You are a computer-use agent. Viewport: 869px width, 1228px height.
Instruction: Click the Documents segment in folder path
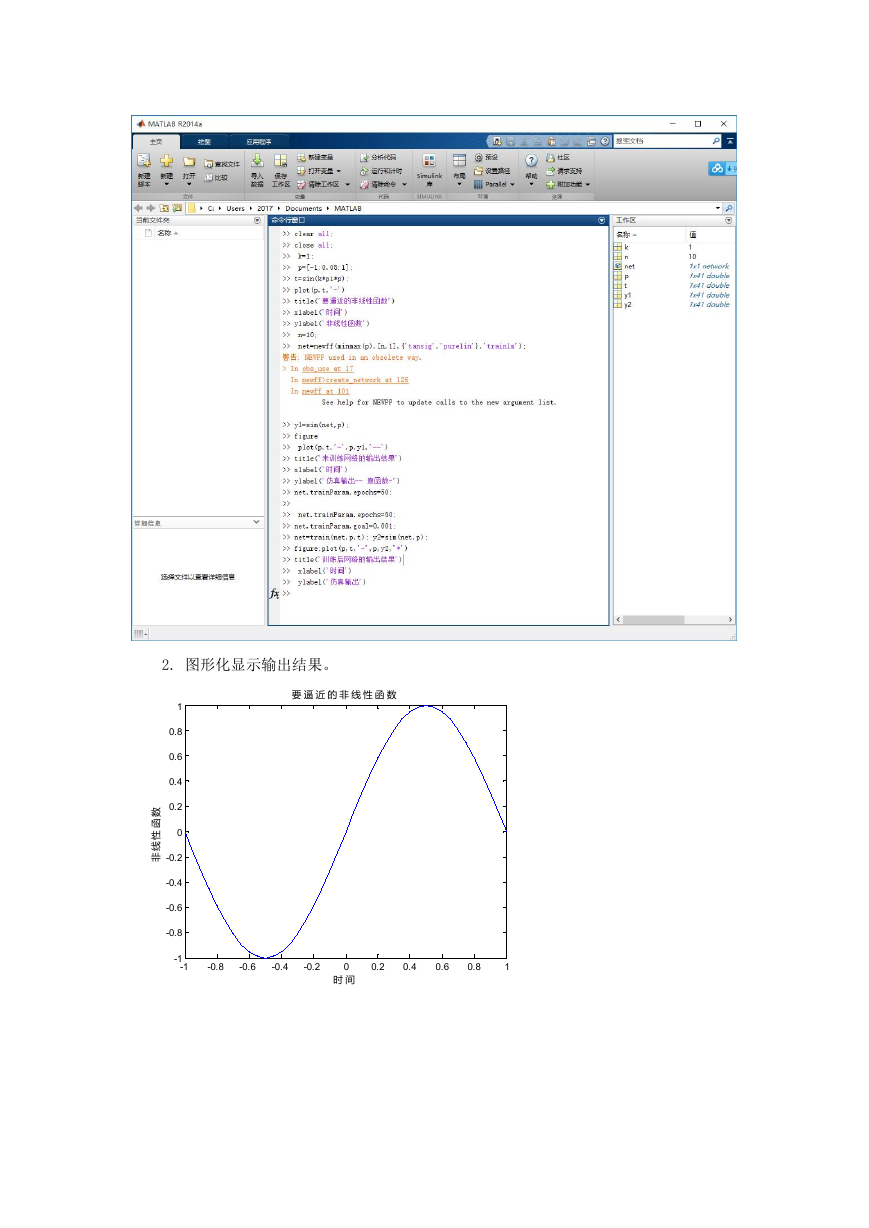[304, 208]
